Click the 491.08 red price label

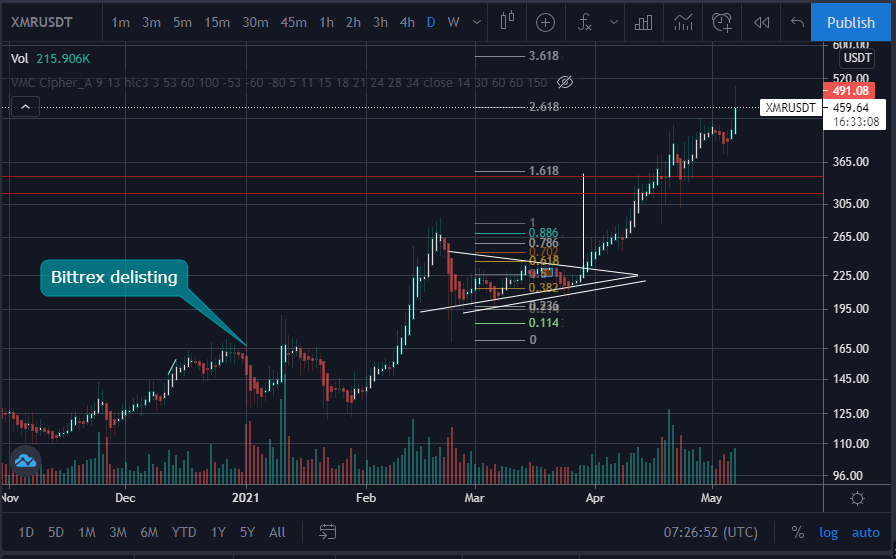pos(849,90)
